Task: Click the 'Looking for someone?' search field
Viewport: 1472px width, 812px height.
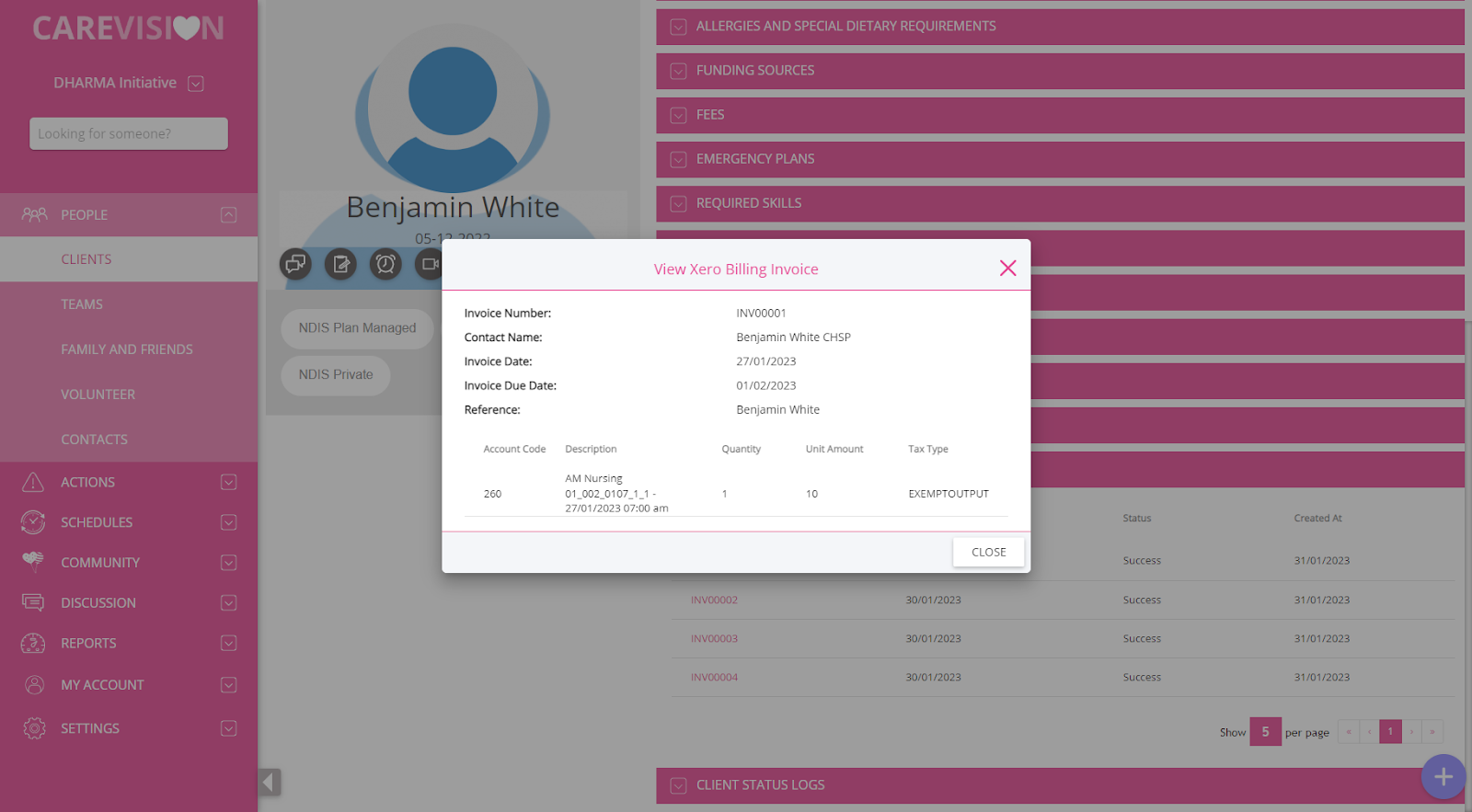Action: point(129,133)
